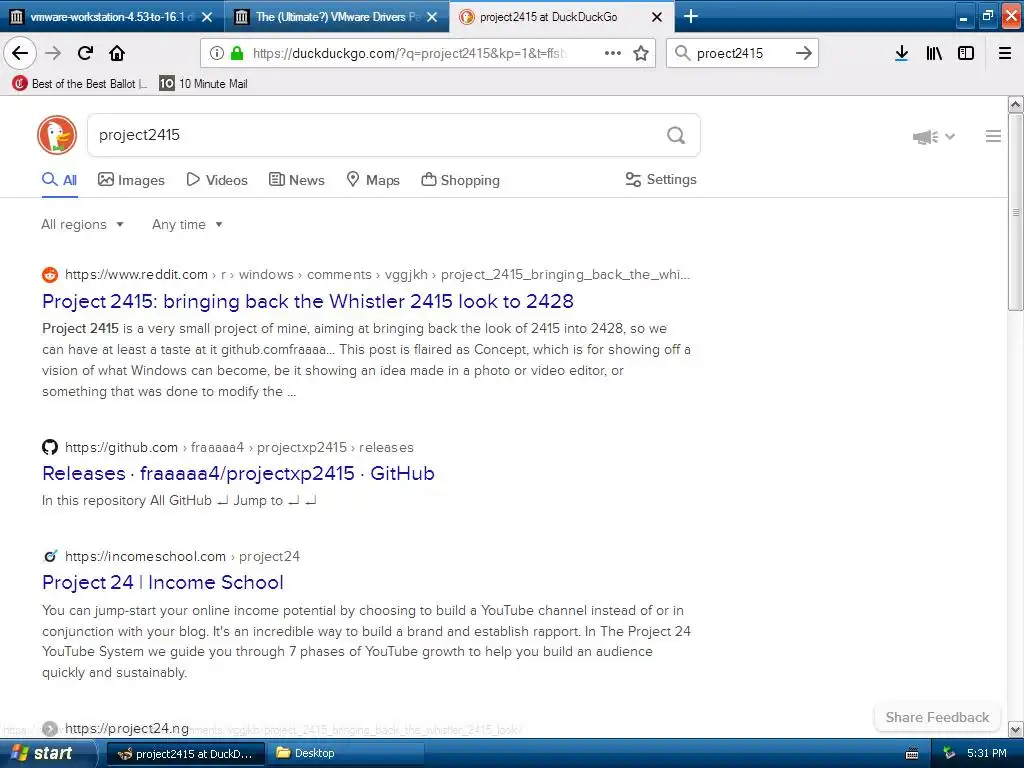Close the project2415 DuckDuckGo tab
This screenshot has height=768, width=1024.
657,17
